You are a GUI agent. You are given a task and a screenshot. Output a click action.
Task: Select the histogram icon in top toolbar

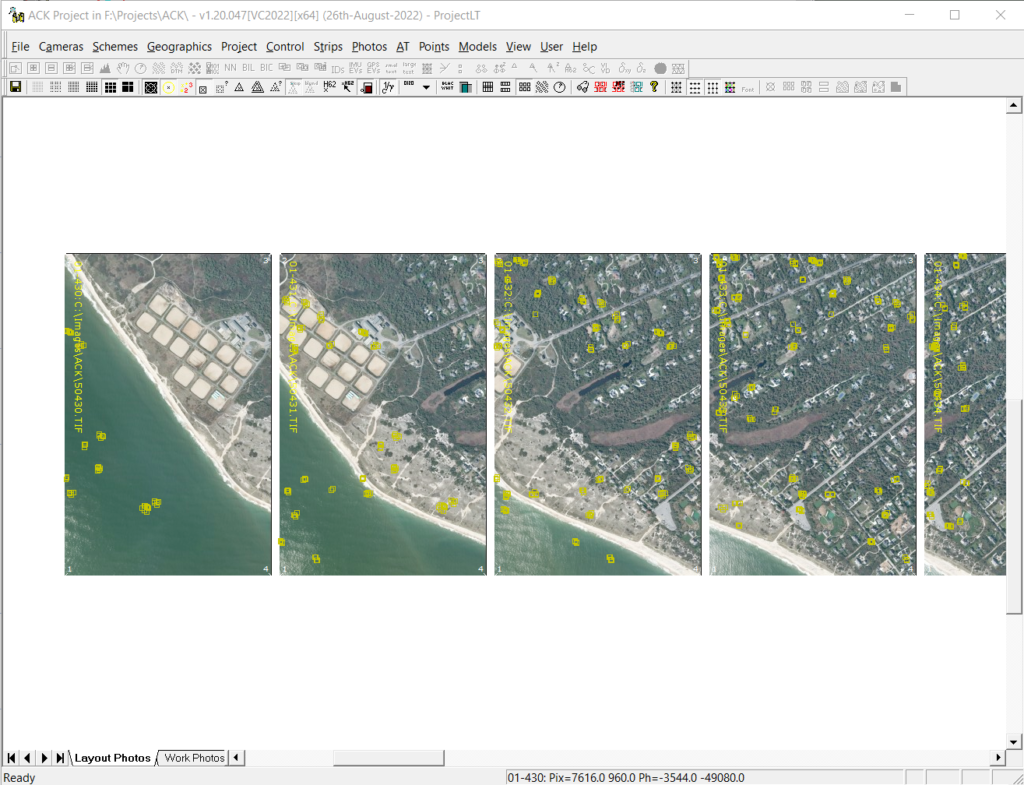[x=105, y=68]
